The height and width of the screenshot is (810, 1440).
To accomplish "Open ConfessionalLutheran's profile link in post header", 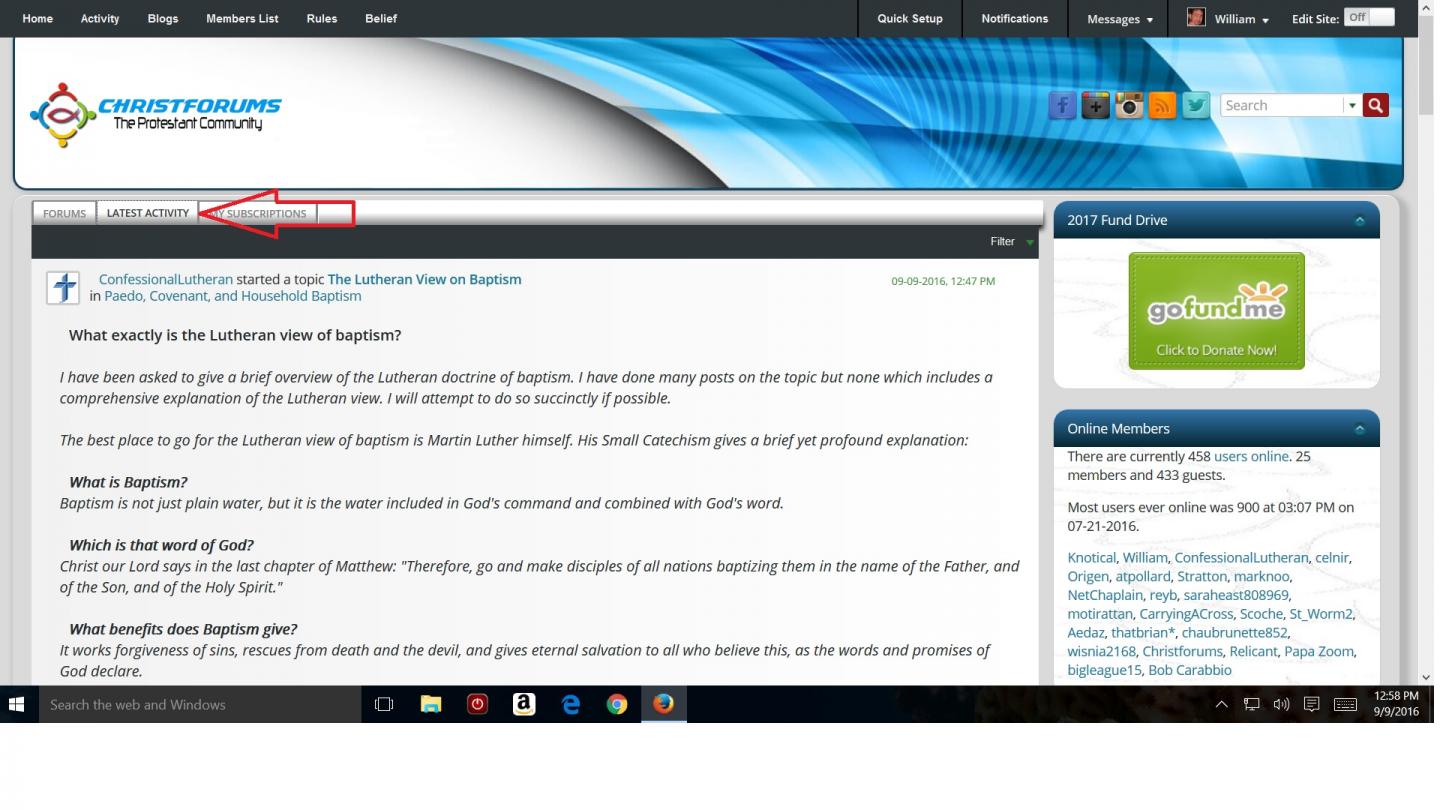I will click(x=166, y=279).
